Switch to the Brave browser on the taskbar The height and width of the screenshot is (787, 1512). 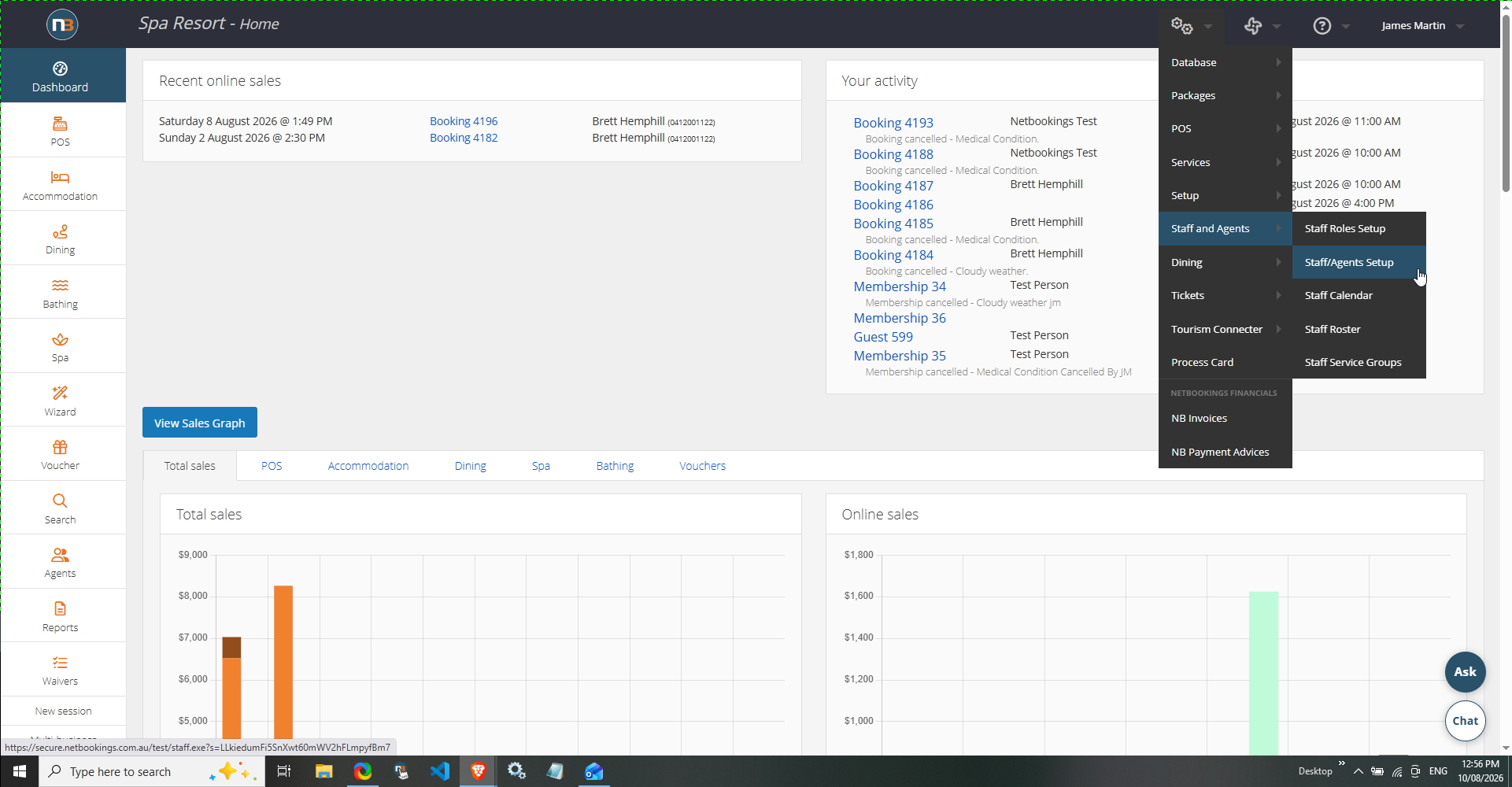[x=478, y=771]
